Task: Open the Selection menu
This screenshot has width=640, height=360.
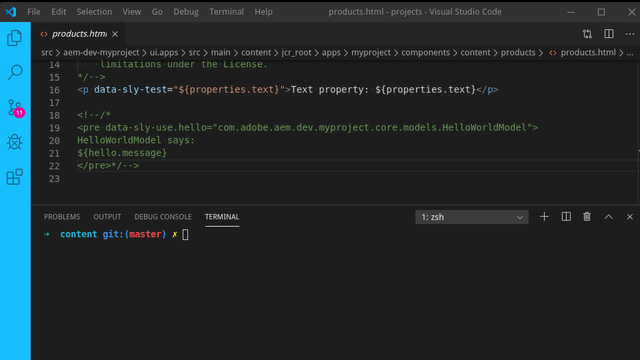Action: [x=94, y=12]
